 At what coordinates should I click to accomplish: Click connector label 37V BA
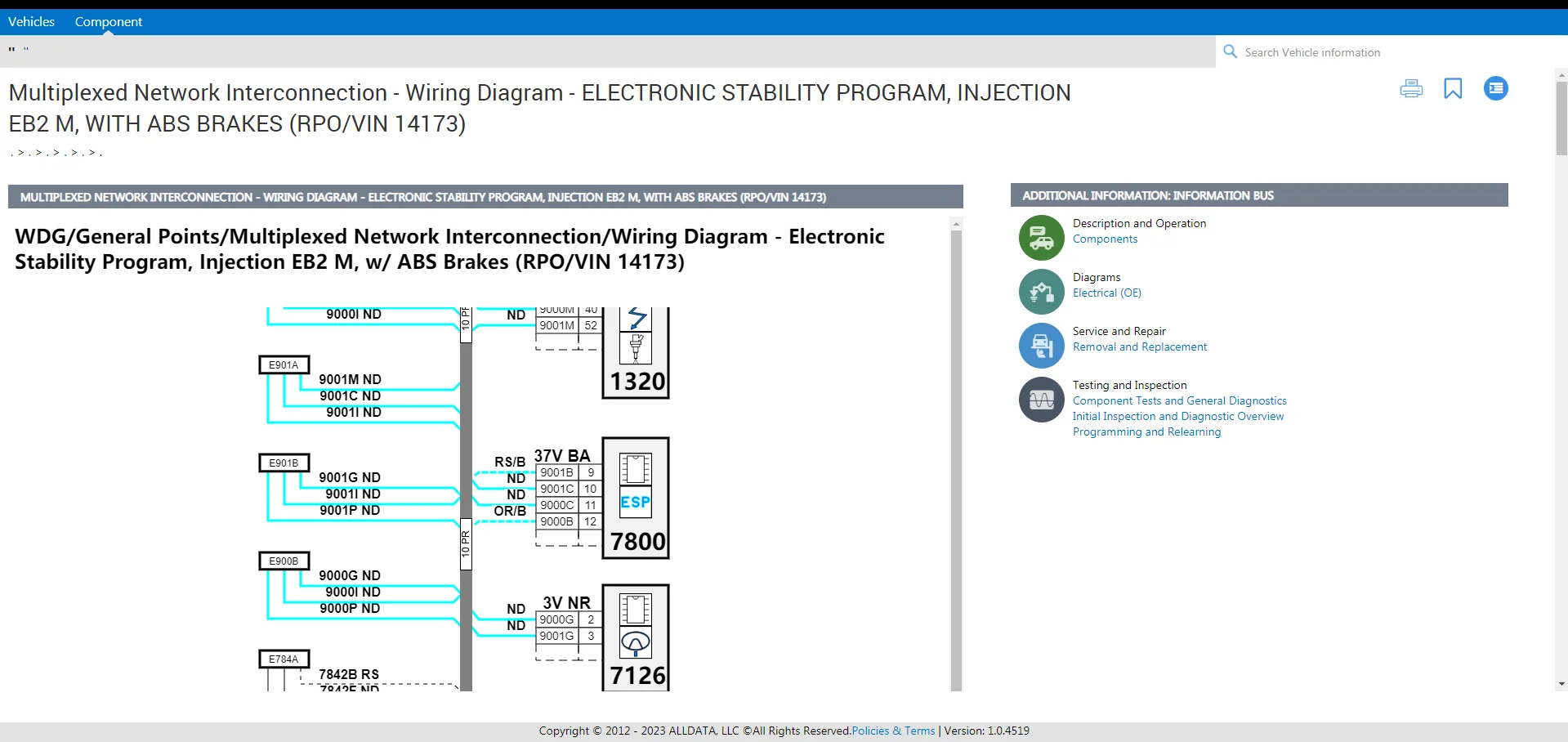[x=562, y=455]
